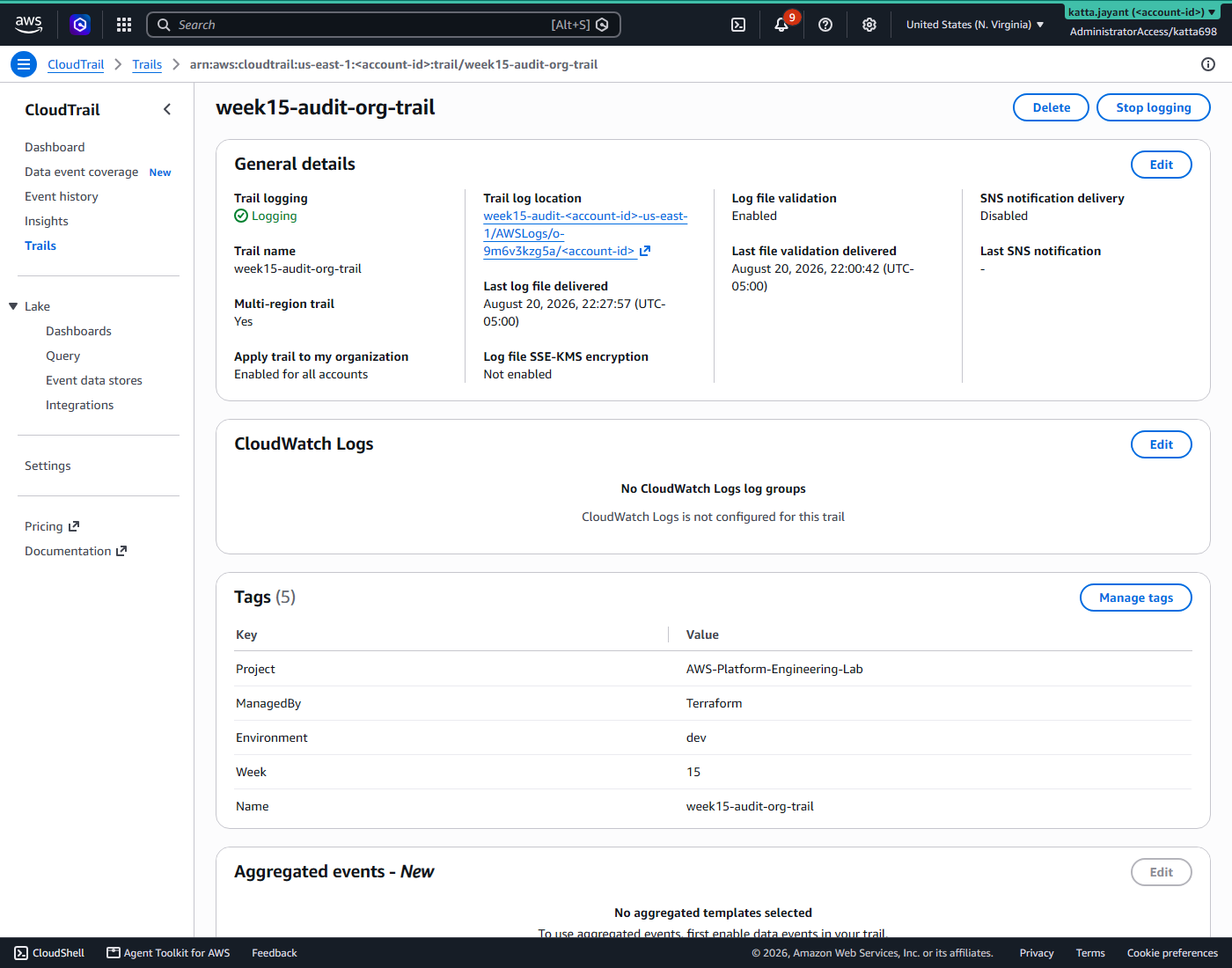Collapse the Lake navigation section
The image size is (1232, 968).
[13, 306]
